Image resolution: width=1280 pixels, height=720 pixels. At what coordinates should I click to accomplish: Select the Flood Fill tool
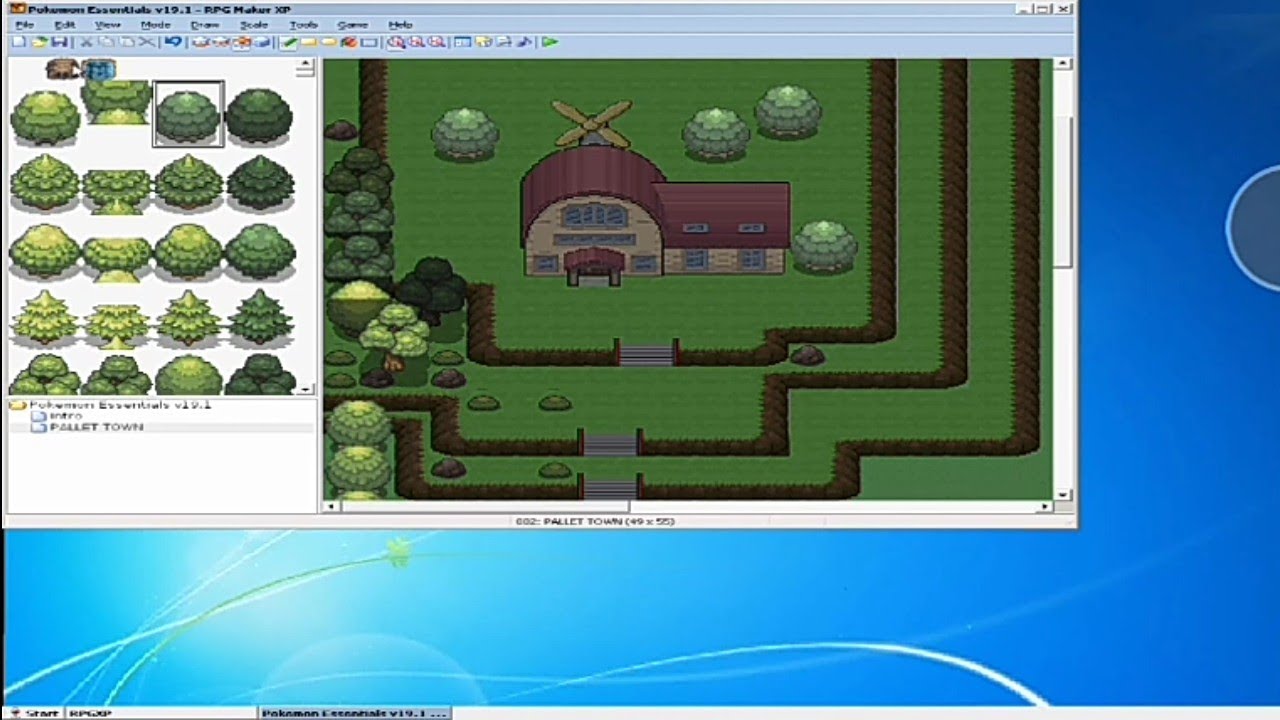pos(348,42)
